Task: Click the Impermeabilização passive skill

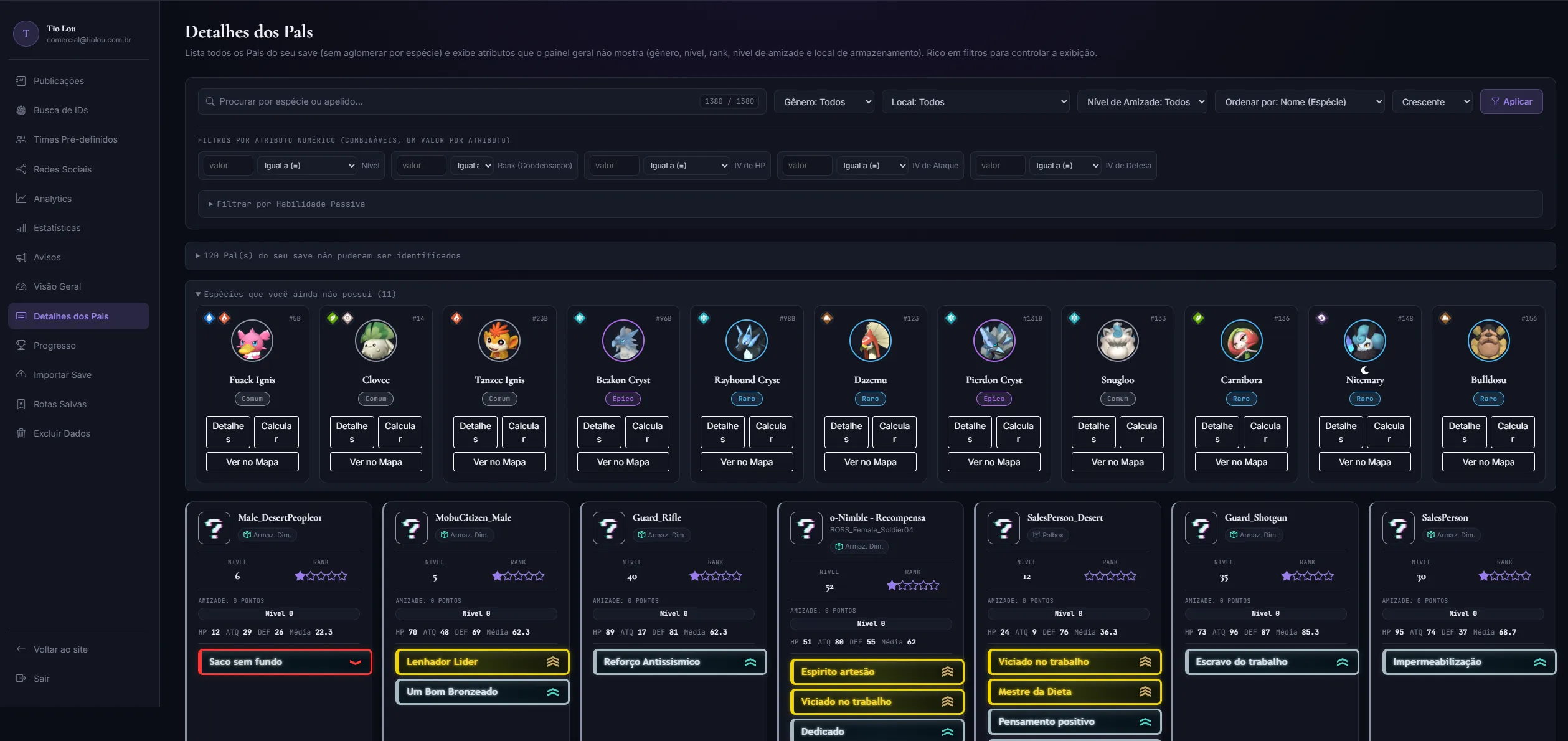Action: 1470,662
